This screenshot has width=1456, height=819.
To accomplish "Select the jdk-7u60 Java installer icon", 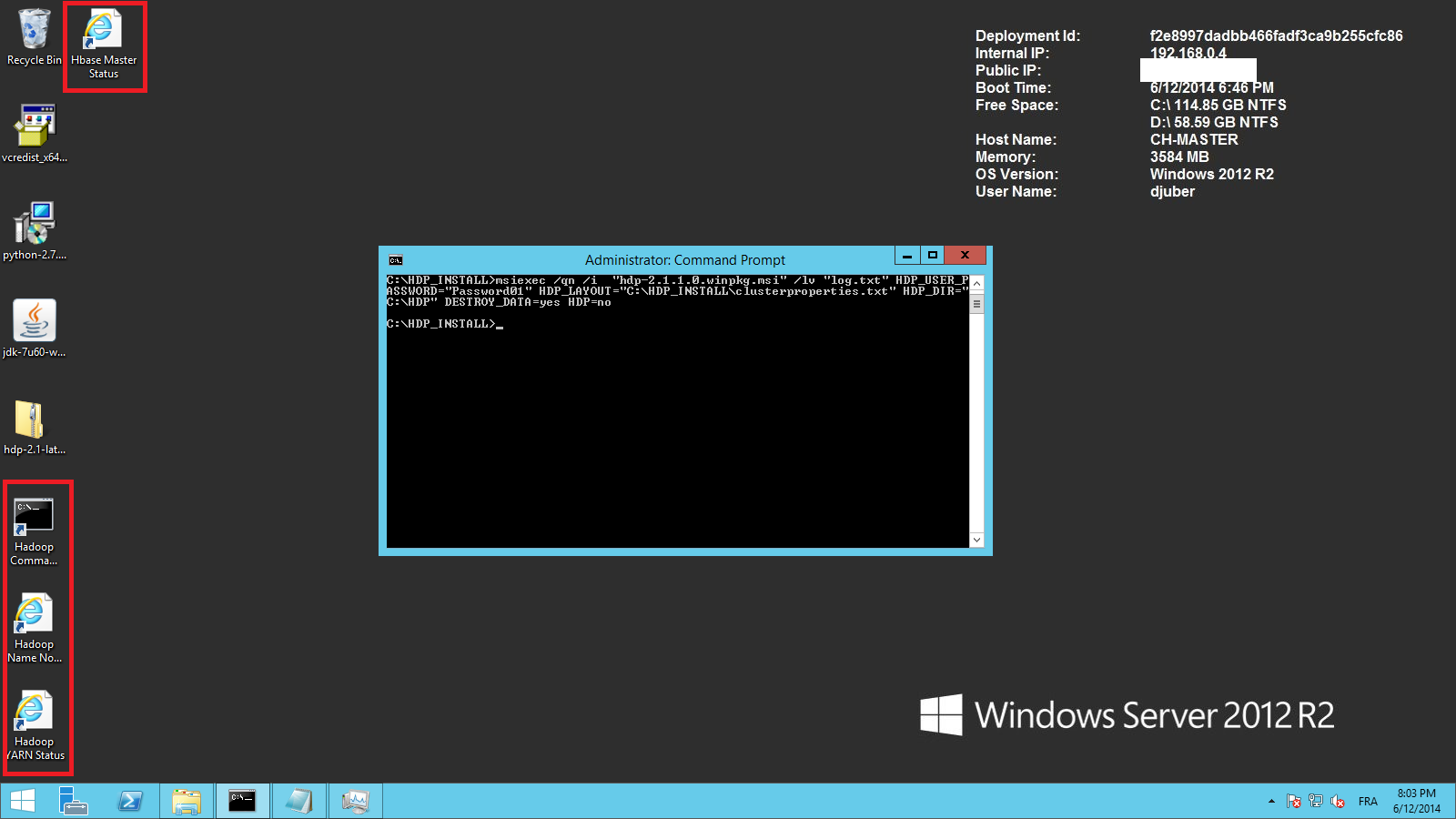I will (x=34, y=322).
